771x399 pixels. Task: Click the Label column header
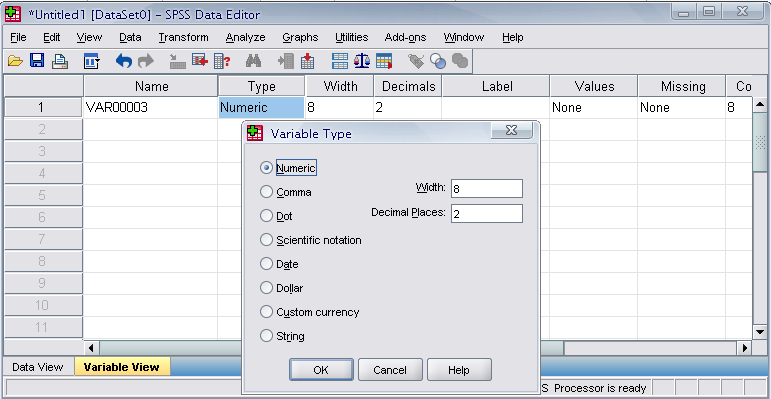pyautogui.click(x=496, y=87)
